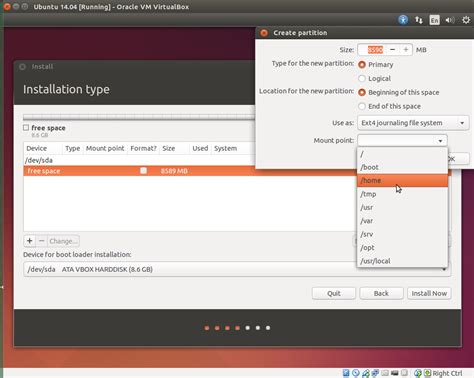Close the Create partition dialog
474x378 pixels.
point(264,33)
